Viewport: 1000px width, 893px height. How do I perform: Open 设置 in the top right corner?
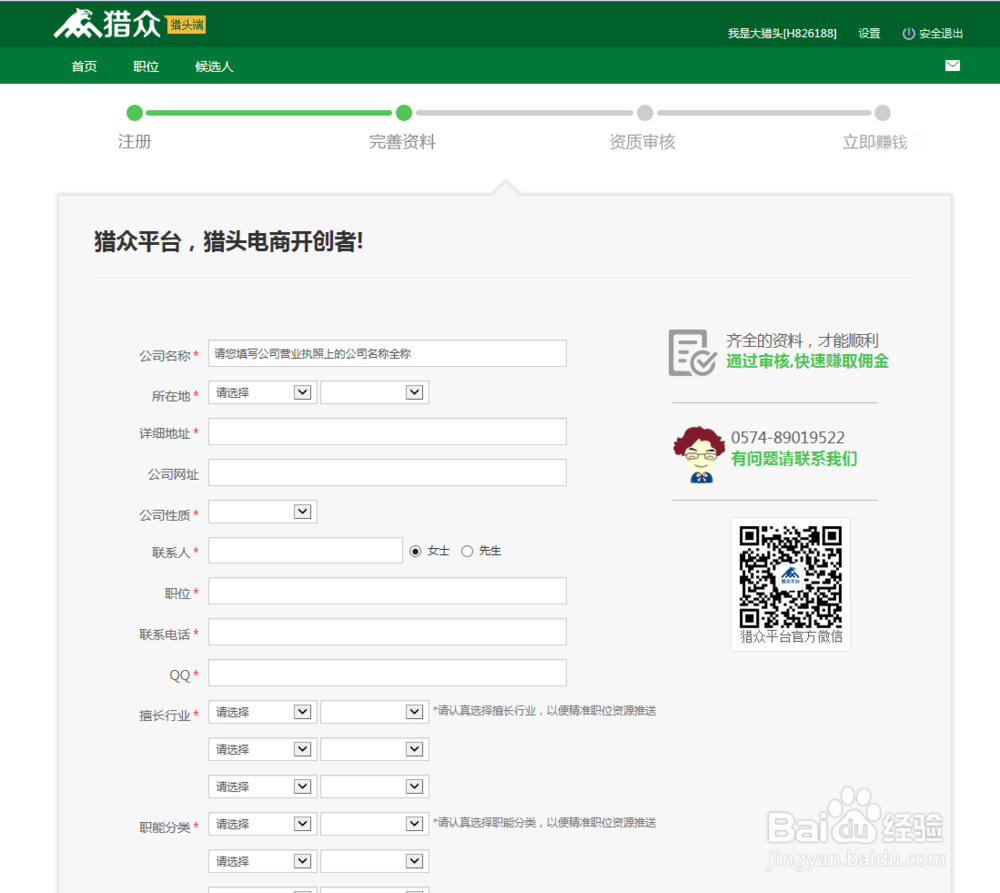[868, 32]
